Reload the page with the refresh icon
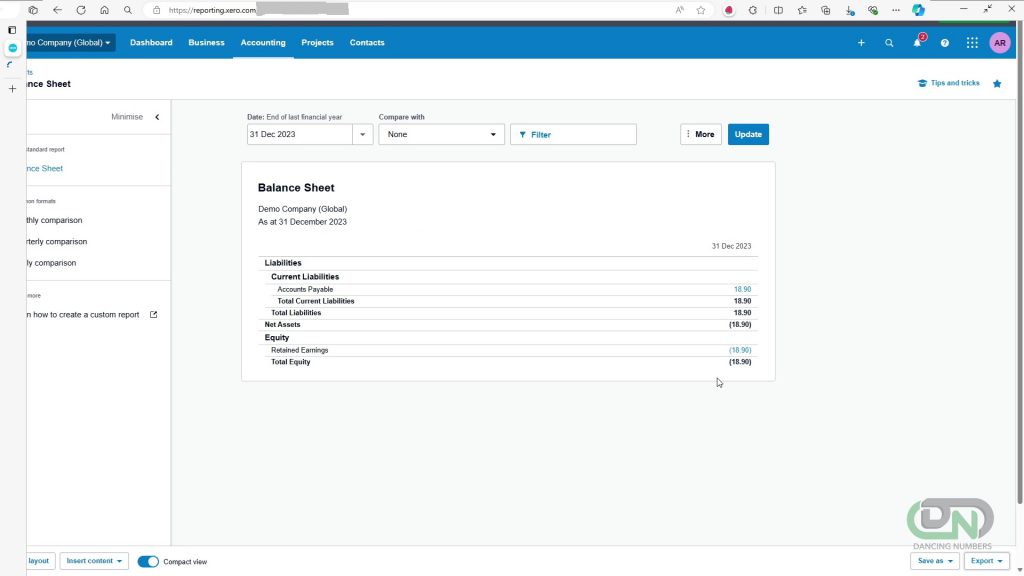 pos(81,10)
